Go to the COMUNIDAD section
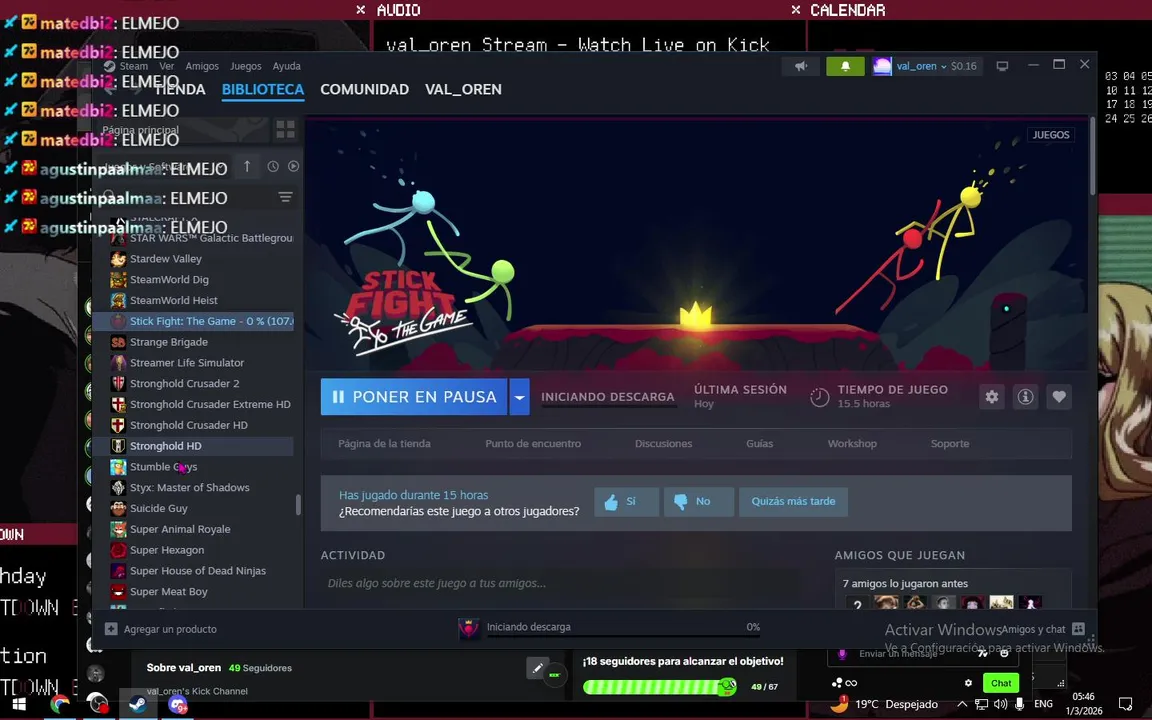This screenshot has height=720, width=1152. [364, 90]
